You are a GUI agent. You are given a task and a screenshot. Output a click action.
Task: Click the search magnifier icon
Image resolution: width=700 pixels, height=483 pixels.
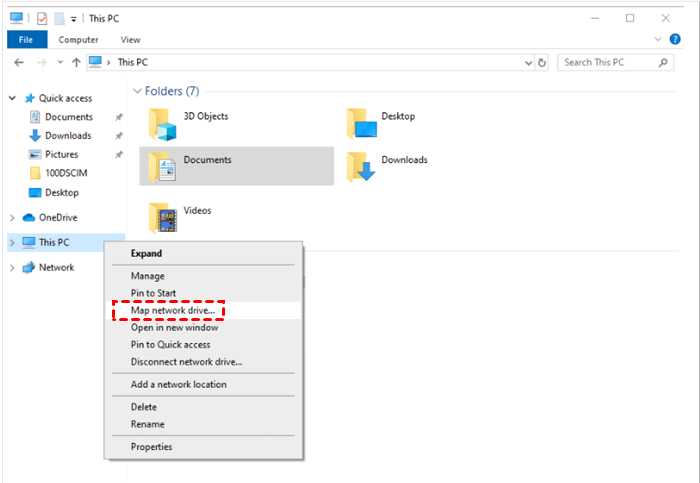pos(663,62)
